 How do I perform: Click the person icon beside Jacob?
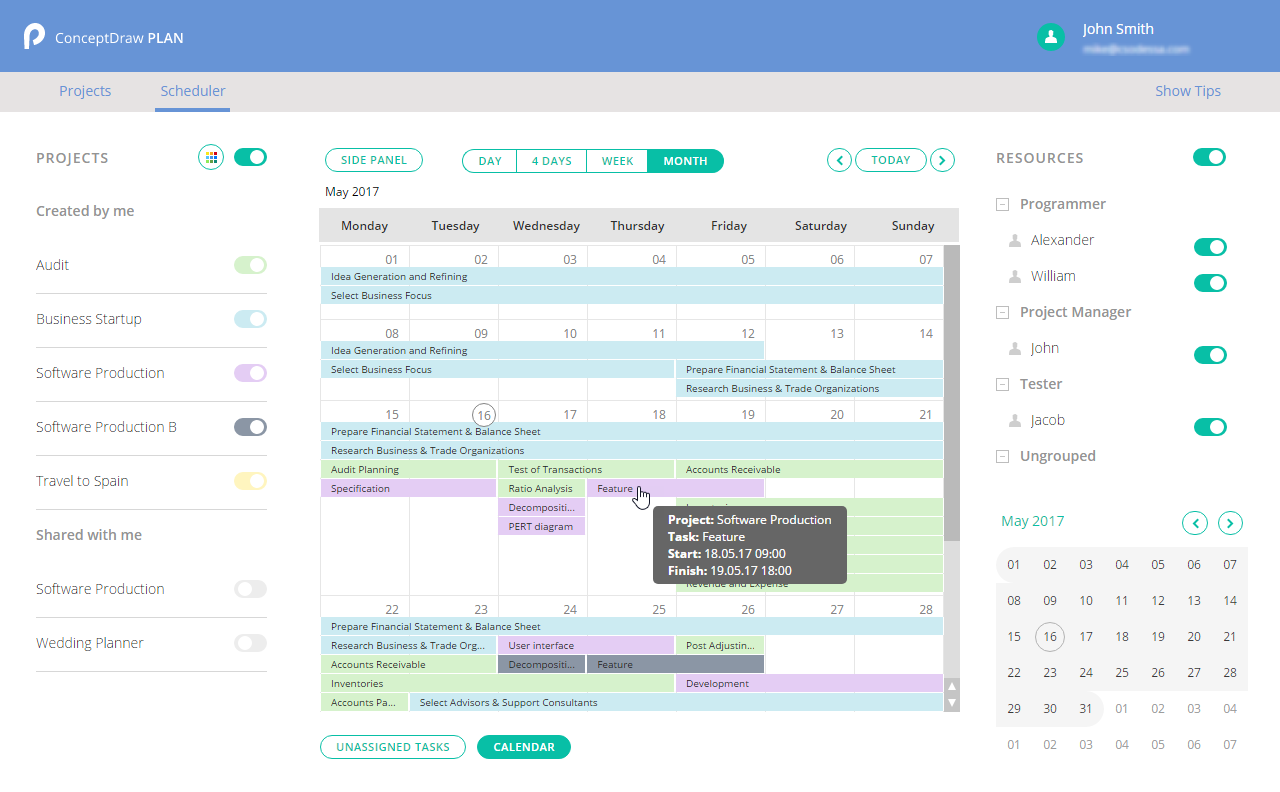point(1015,420)
